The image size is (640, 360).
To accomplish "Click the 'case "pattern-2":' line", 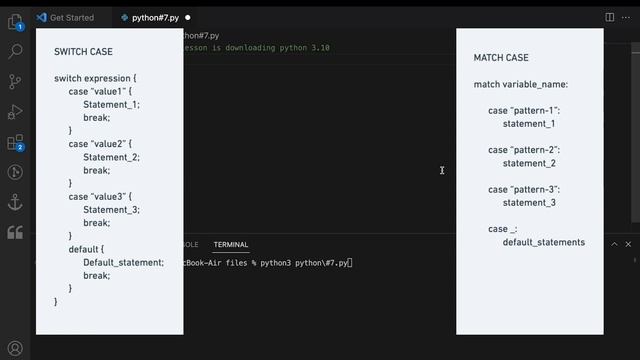I will click(524, 150).
